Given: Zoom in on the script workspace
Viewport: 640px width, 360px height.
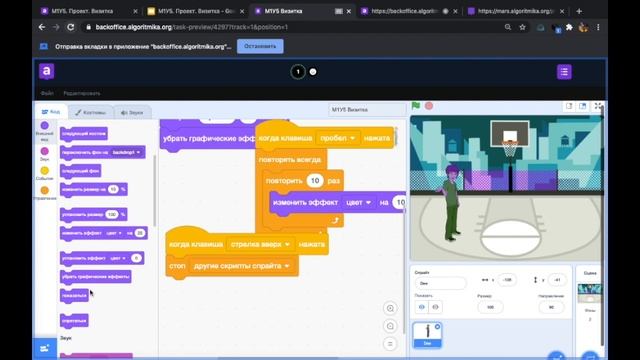Looking at the screenshot, I should (x=390, y=308).
